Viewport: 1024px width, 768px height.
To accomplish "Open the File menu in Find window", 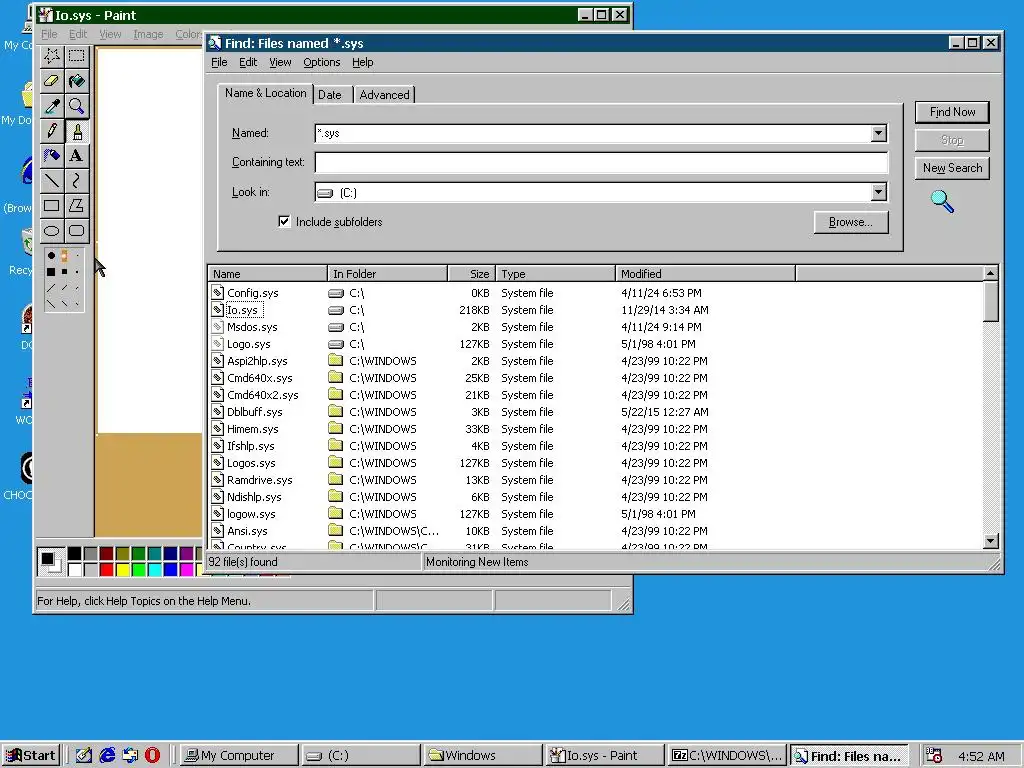I will point(219,62).
